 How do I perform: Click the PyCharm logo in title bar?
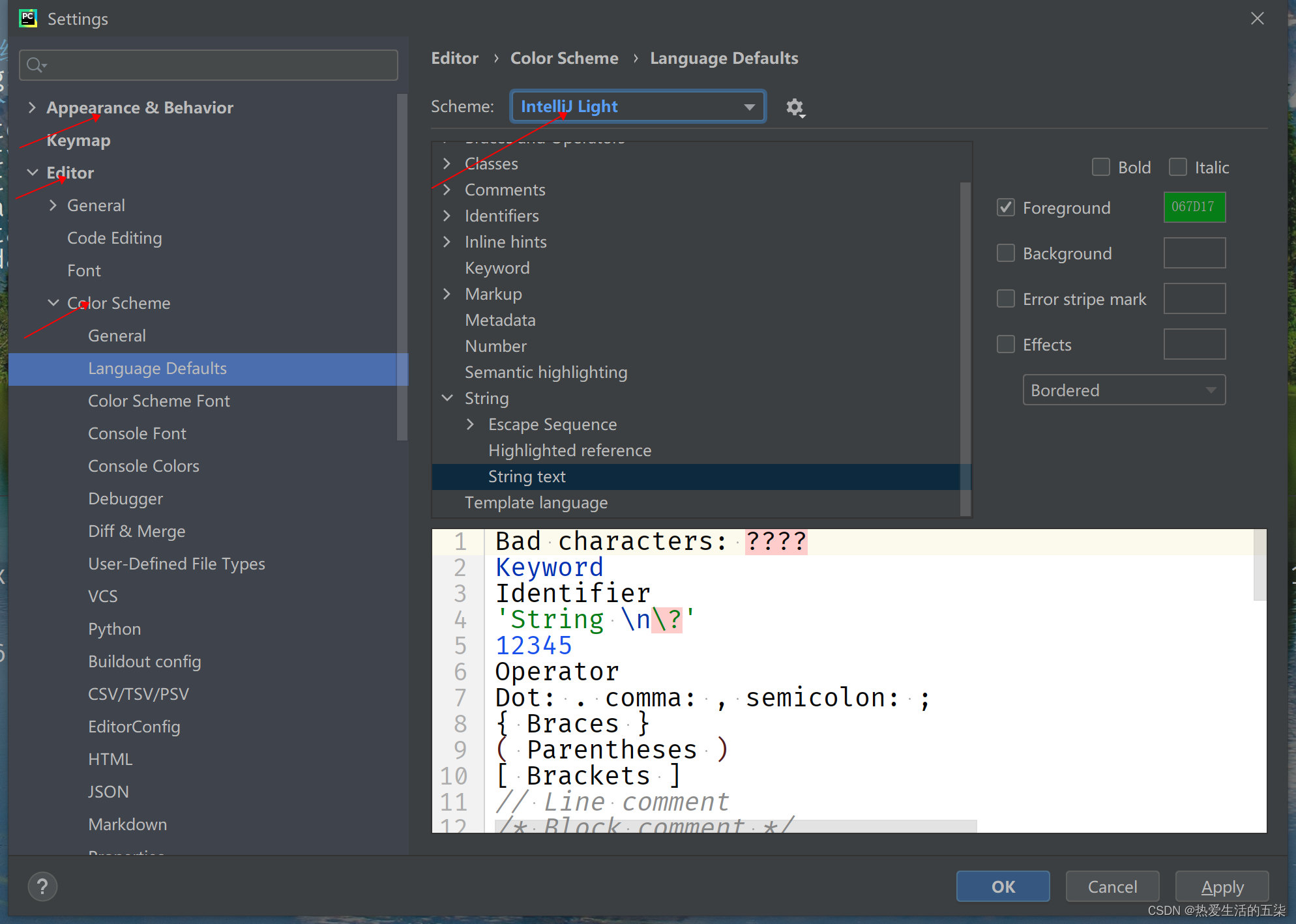(x=28, y=18)
